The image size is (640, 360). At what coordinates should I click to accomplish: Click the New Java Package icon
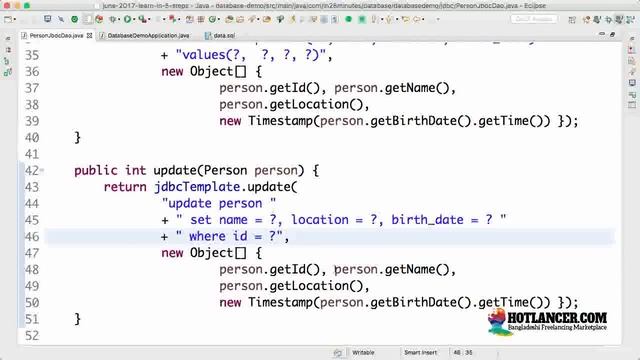tap(201, 19)
